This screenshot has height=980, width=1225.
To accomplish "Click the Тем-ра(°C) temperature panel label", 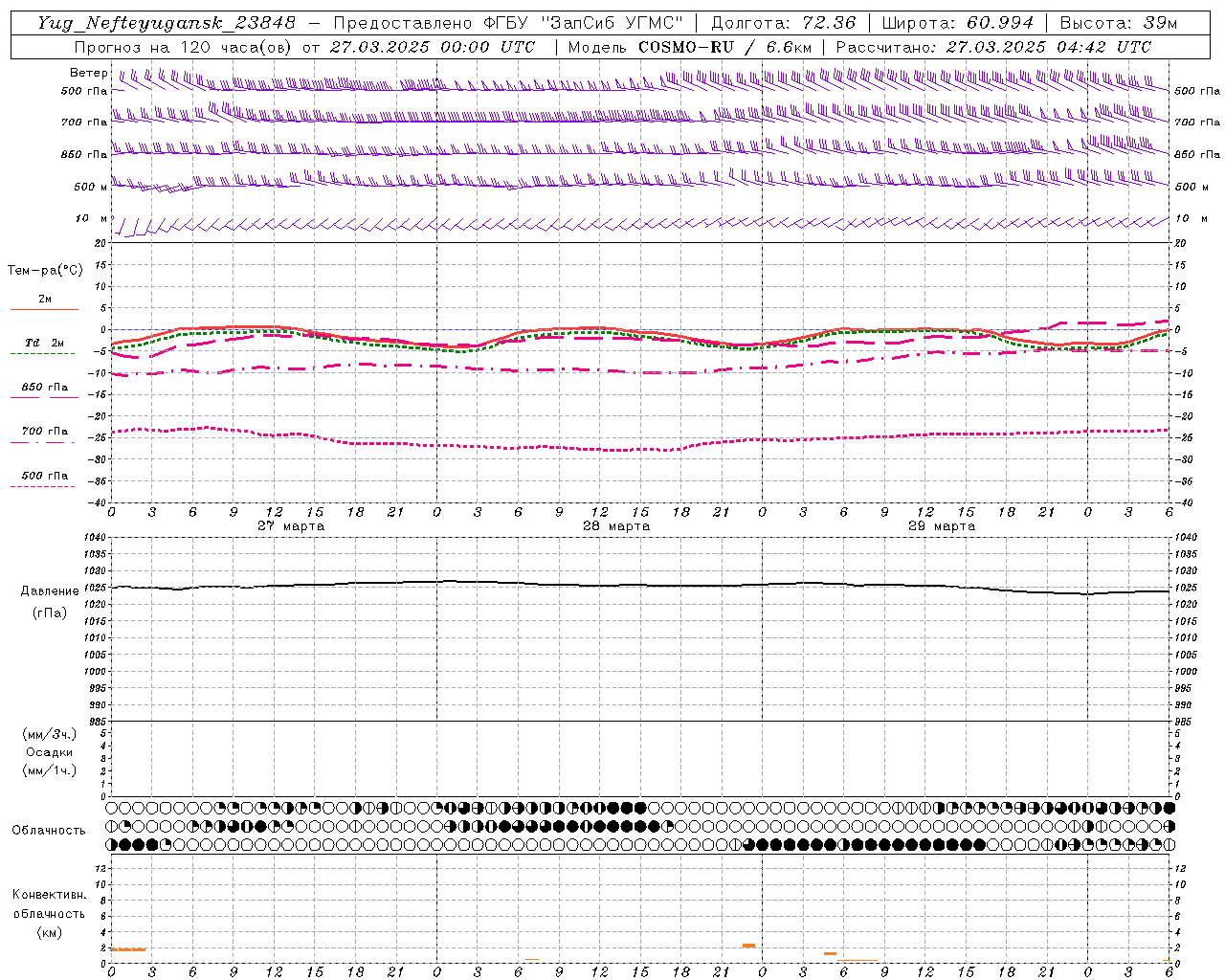I will tap(45, 271).
